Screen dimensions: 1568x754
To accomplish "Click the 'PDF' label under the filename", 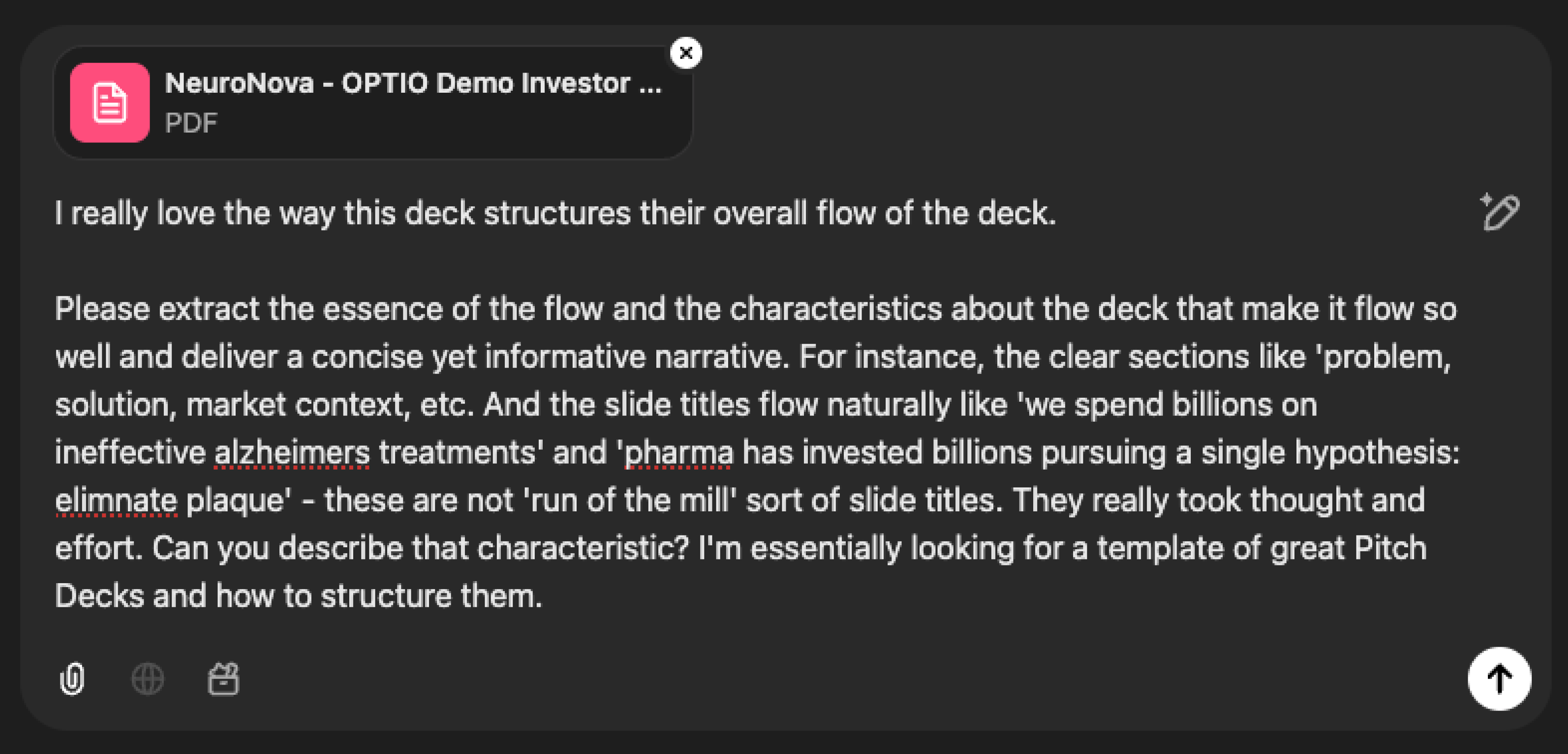I will point(191,123).
